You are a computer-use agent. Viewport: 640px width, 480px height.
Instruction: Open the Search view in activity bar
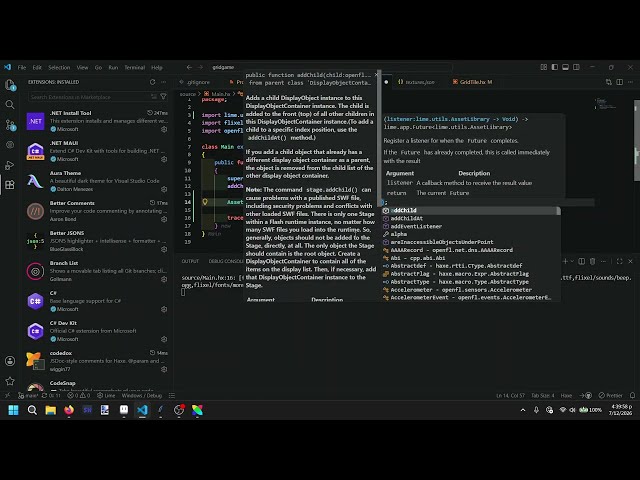click(x=10, y=105)
